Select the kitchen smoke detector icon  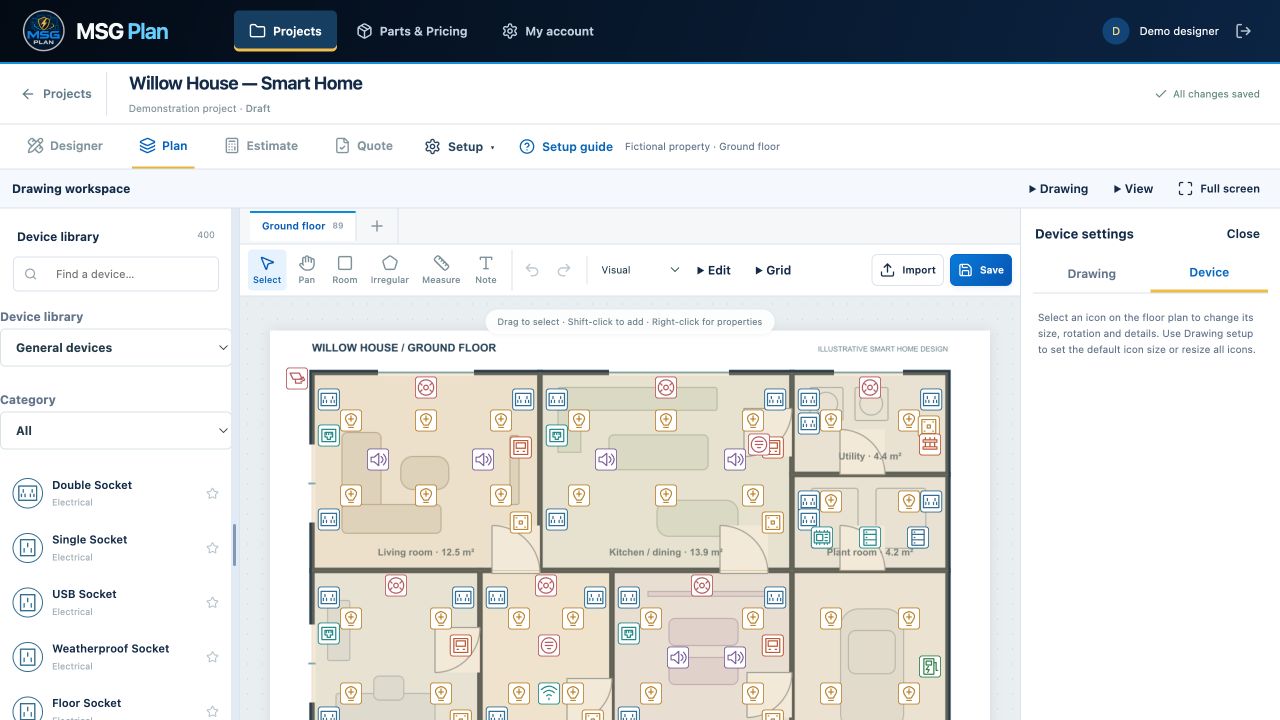[666, 387]
